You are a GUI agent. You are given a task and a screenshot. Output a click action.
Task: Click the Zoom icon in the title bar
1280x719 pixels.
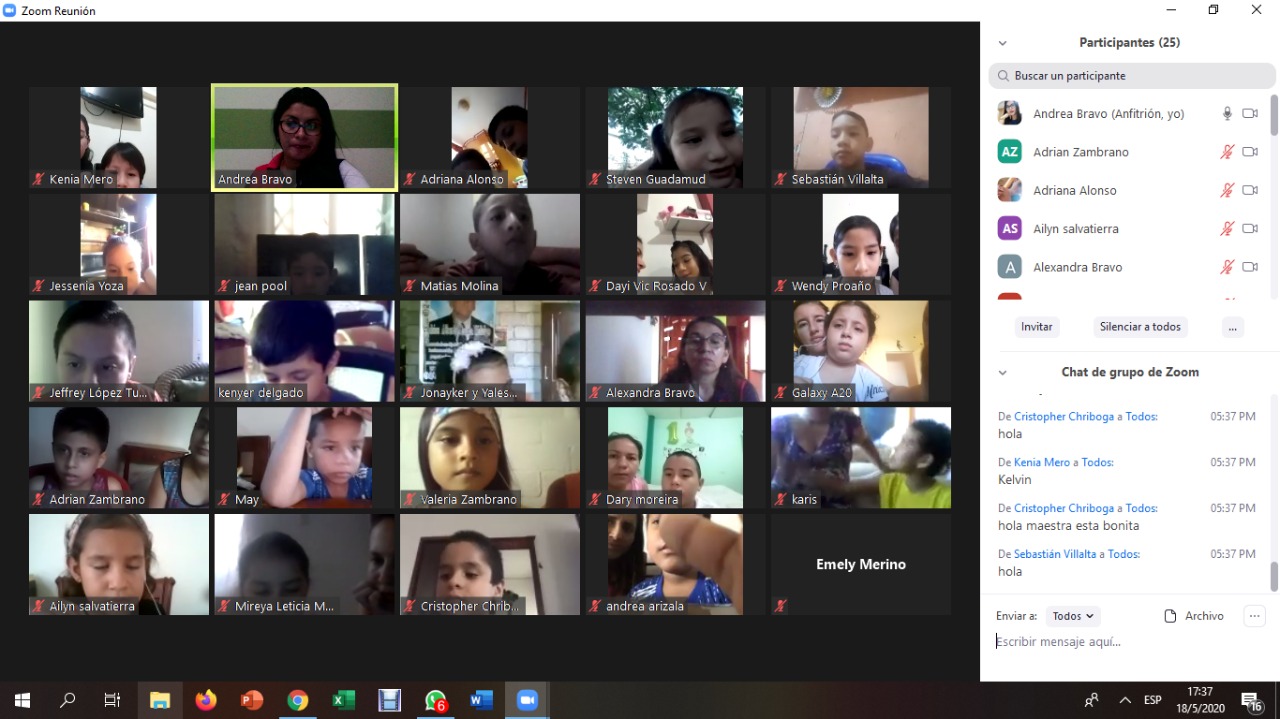point(10,10)
